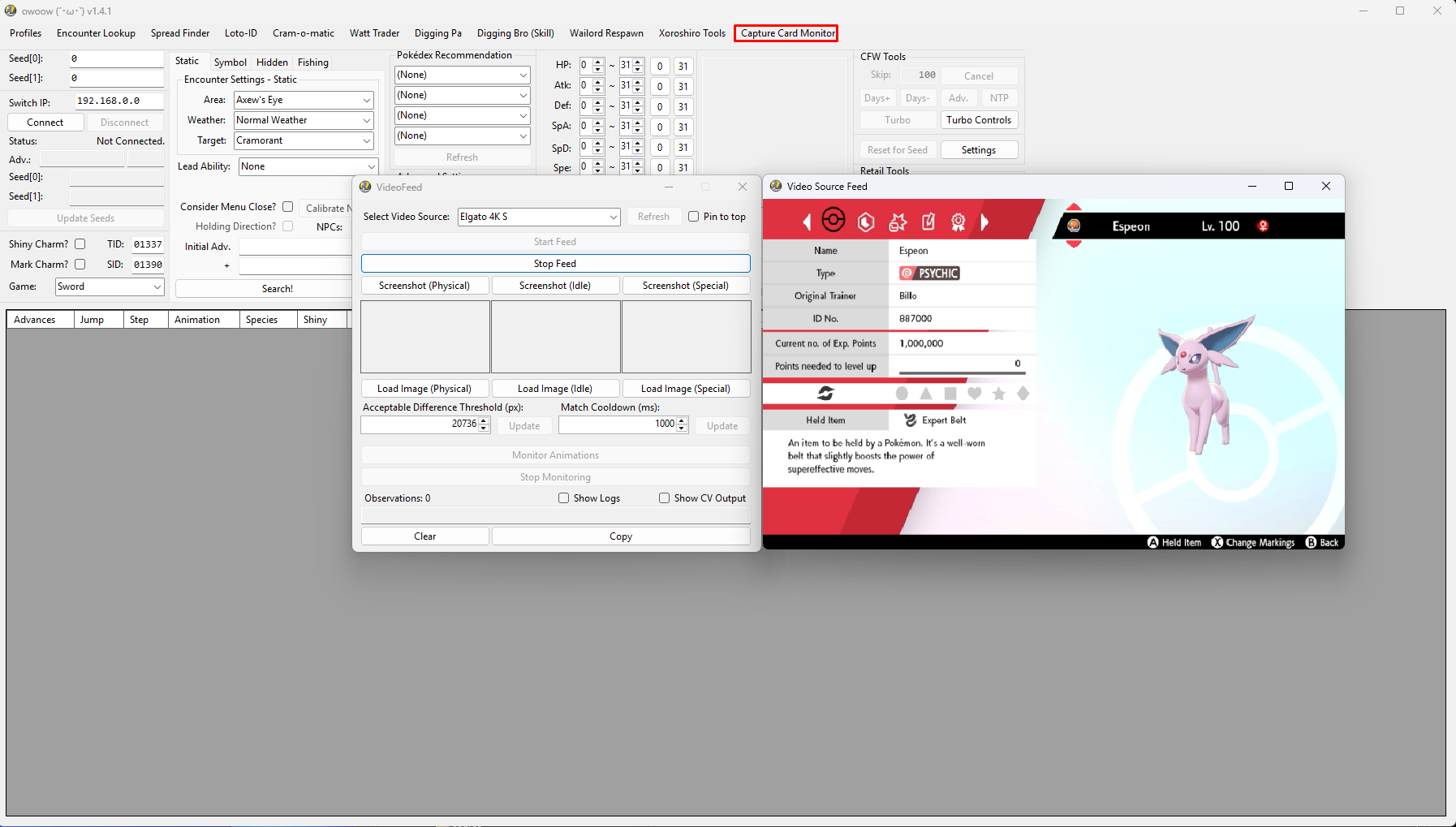
Task: Open the Spread Finder menu
Action: 180,33
